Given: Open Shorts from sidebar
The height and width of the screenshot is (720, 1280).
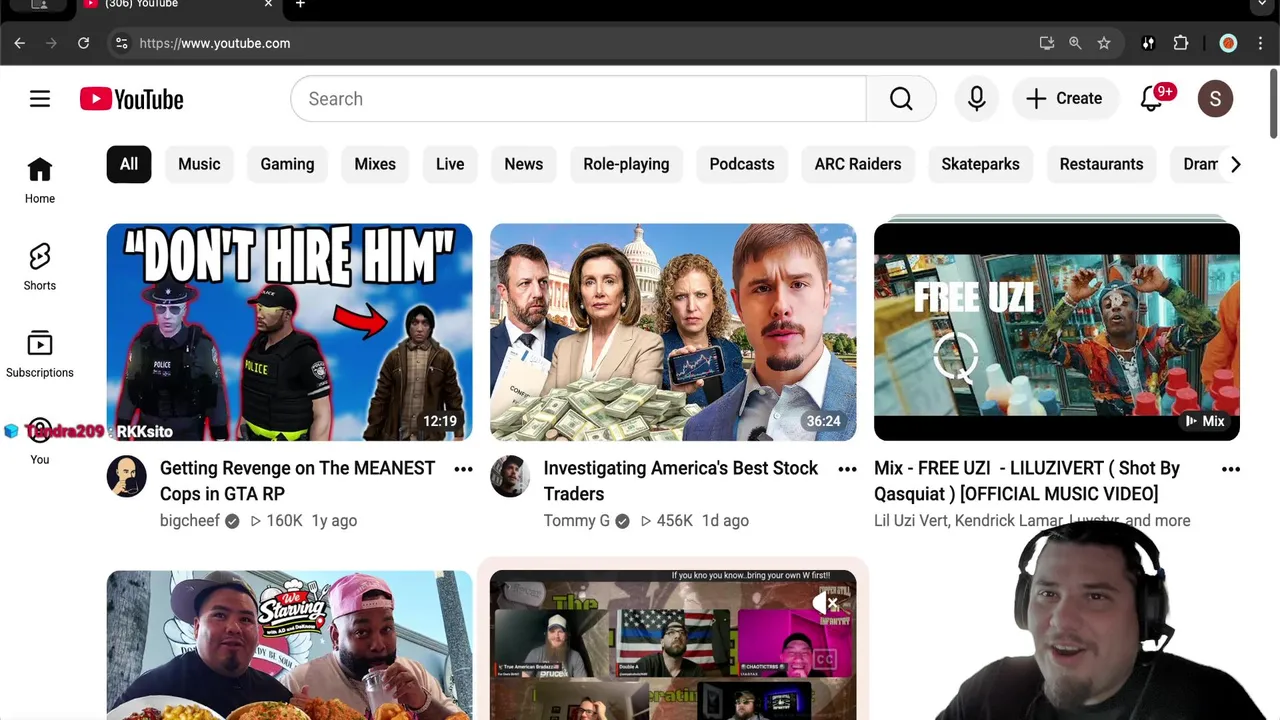Looking at the screenshot, I should (40, 268).
